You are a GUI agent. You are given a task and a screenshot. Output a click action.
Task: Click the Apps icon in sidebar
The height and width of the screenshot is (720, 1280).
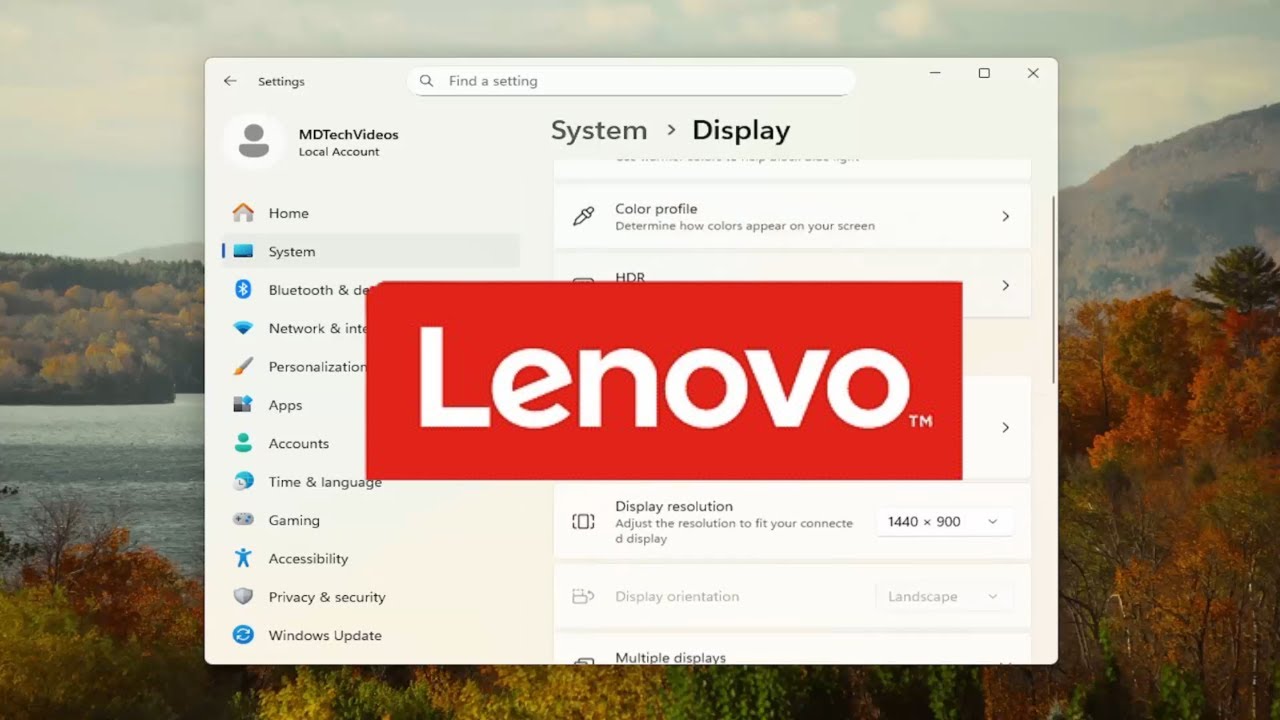click(x=243, y=405)
